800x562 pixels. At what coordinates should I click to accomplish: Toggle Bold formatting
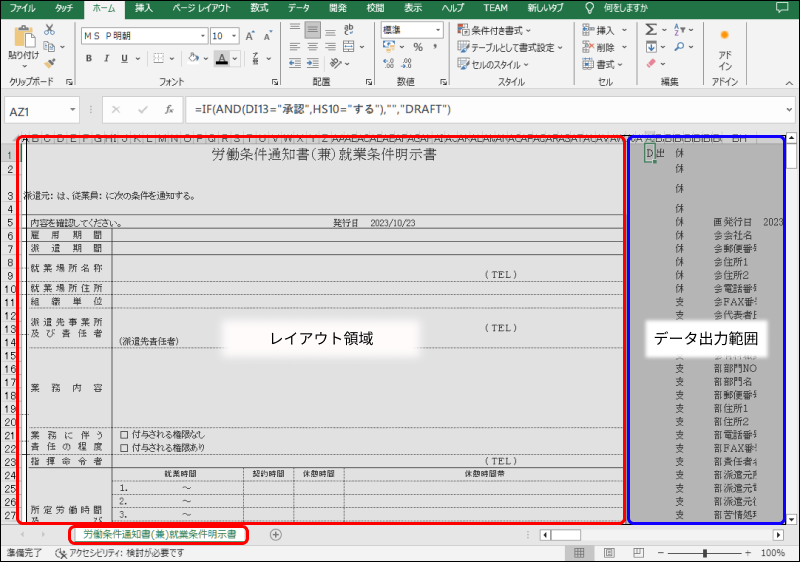click(x=89, y=58)
